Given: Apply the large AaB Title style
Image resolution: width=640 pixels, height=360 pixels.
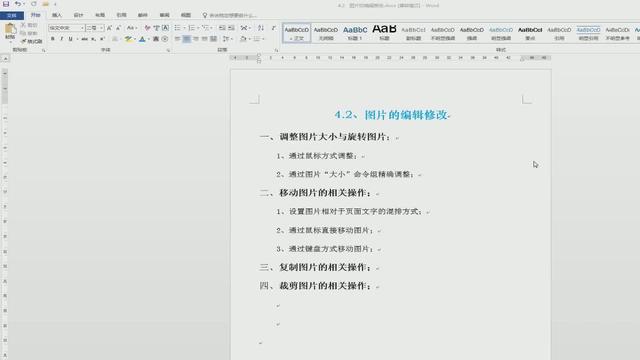Looking at the screenshot, I should tap(384, 33).
